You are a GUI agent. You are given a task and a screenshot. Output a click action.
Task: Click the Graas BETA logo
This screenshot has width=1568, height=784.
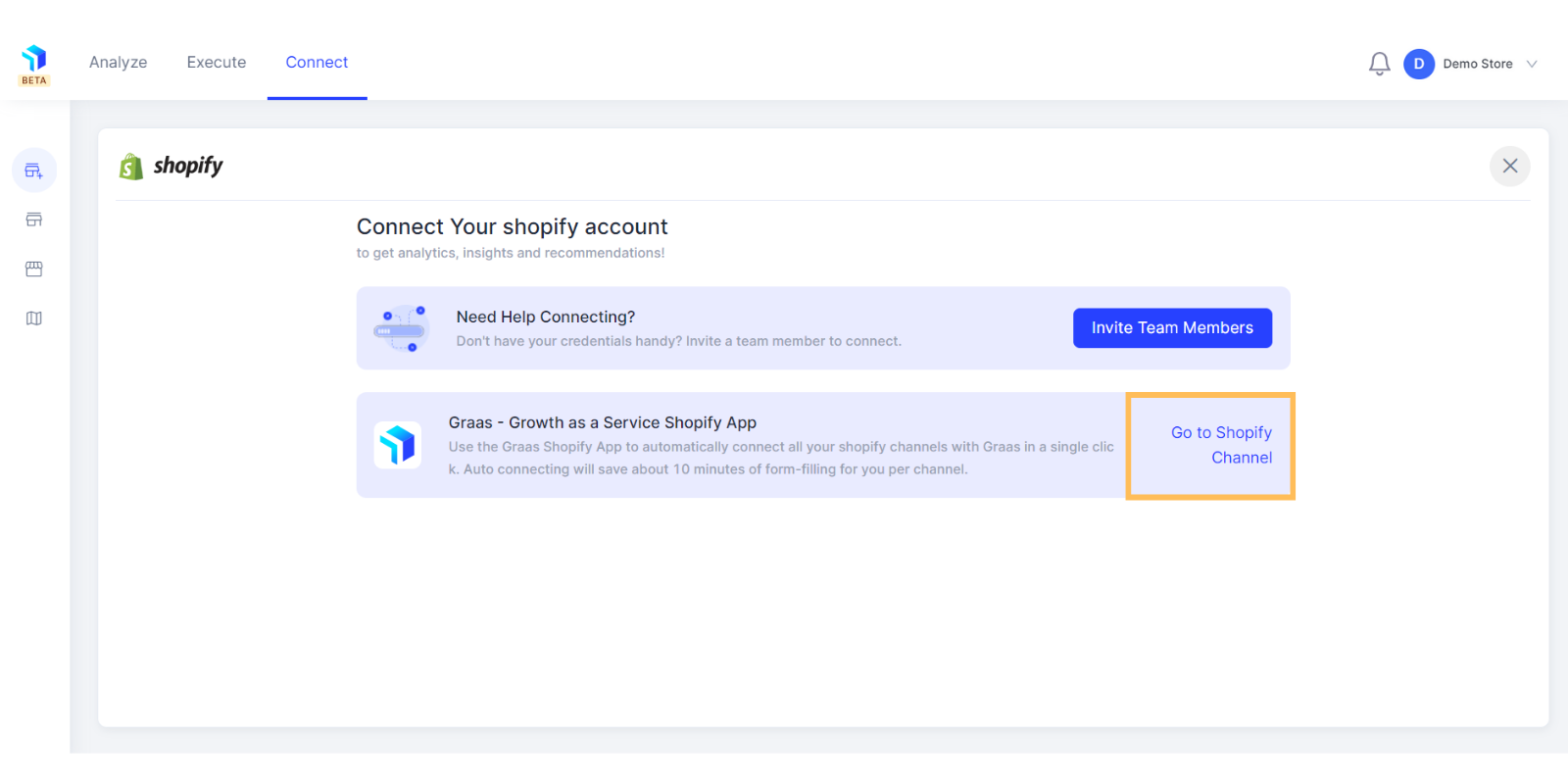pyautogui.click(x=34, y=65)
